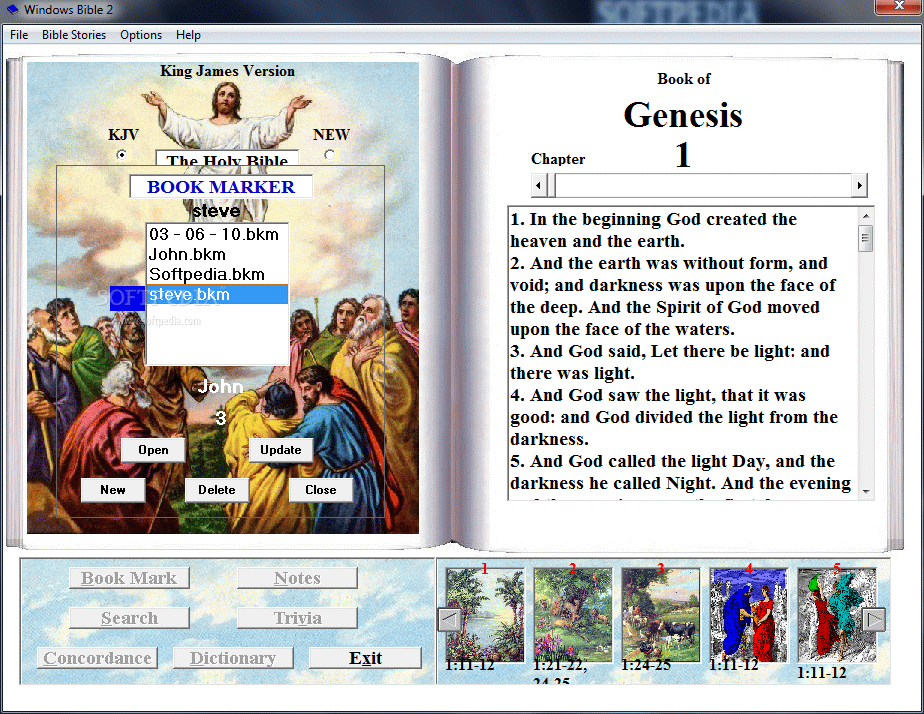924x714 pixels.
Task: Open picture thumbnail number 1
Action: [485, 614]
